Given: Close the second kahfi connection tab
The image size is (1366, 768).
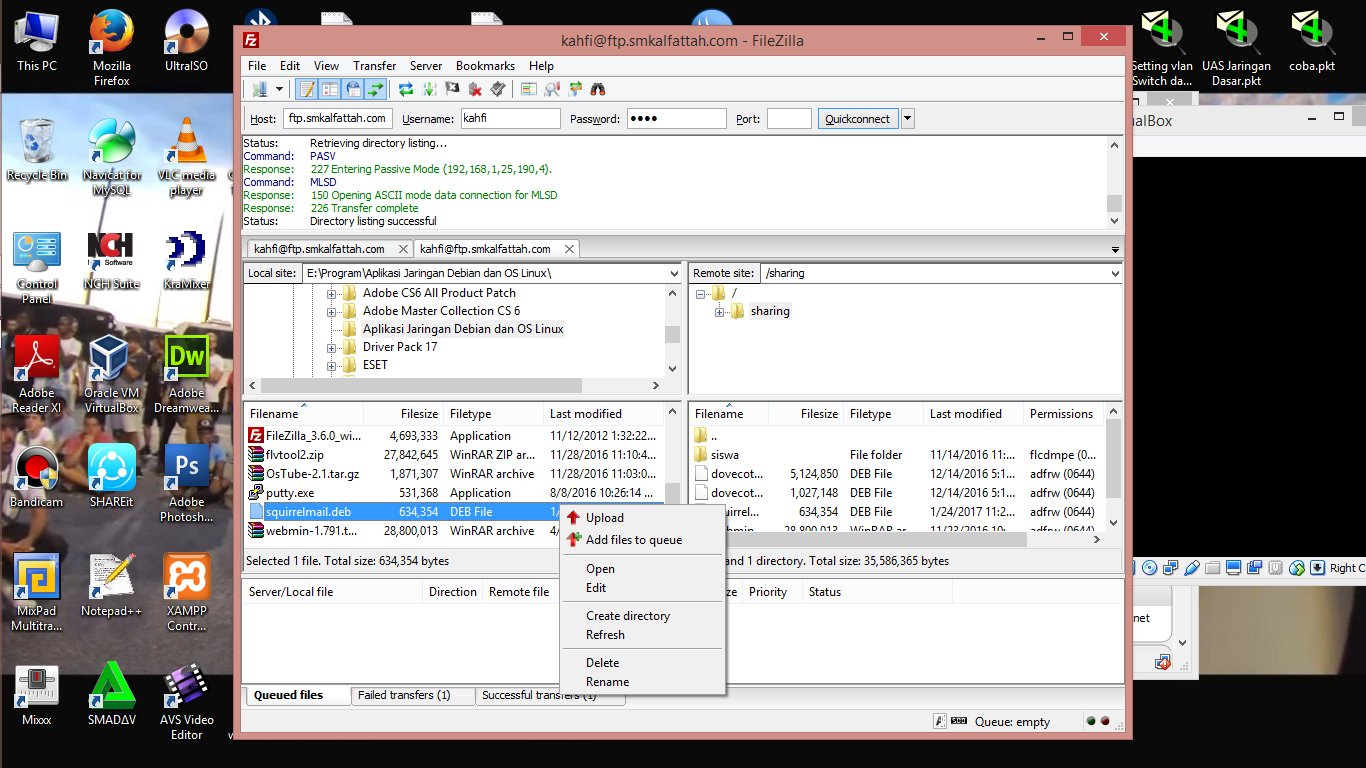Looking at the screenshot, I should point(569,249).
